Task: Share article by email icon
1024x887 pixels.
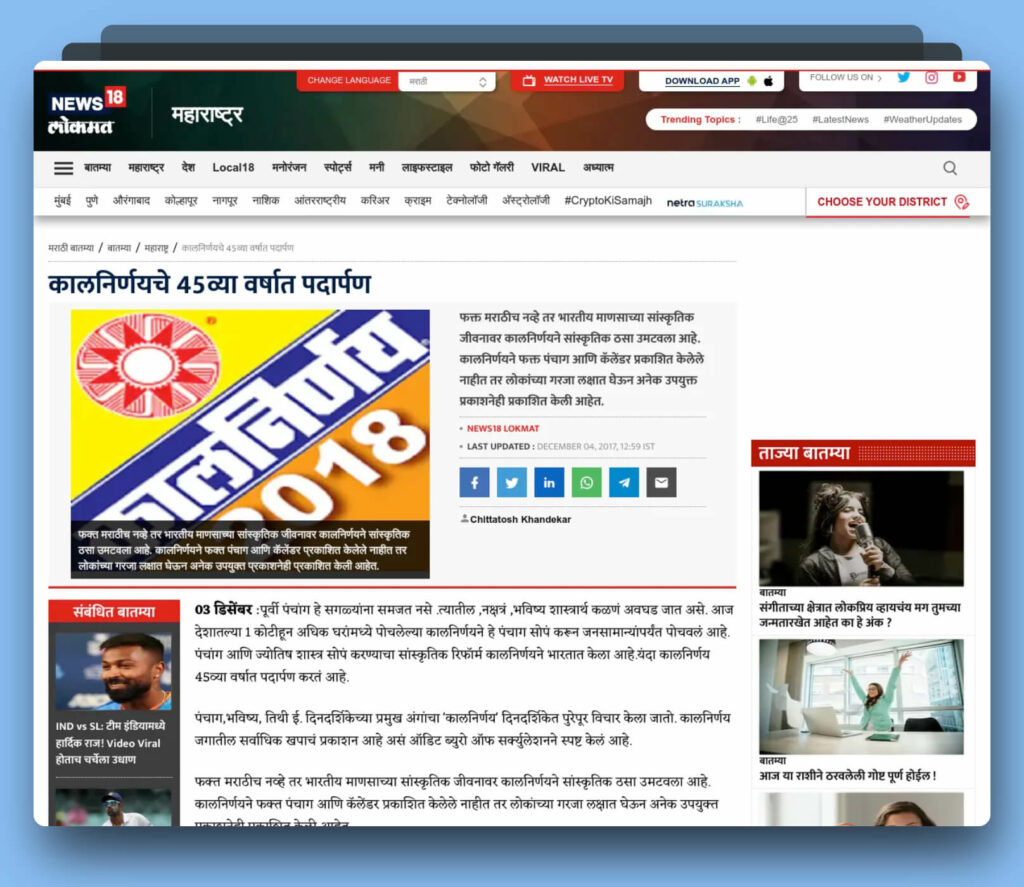Action: click(661, 483)
